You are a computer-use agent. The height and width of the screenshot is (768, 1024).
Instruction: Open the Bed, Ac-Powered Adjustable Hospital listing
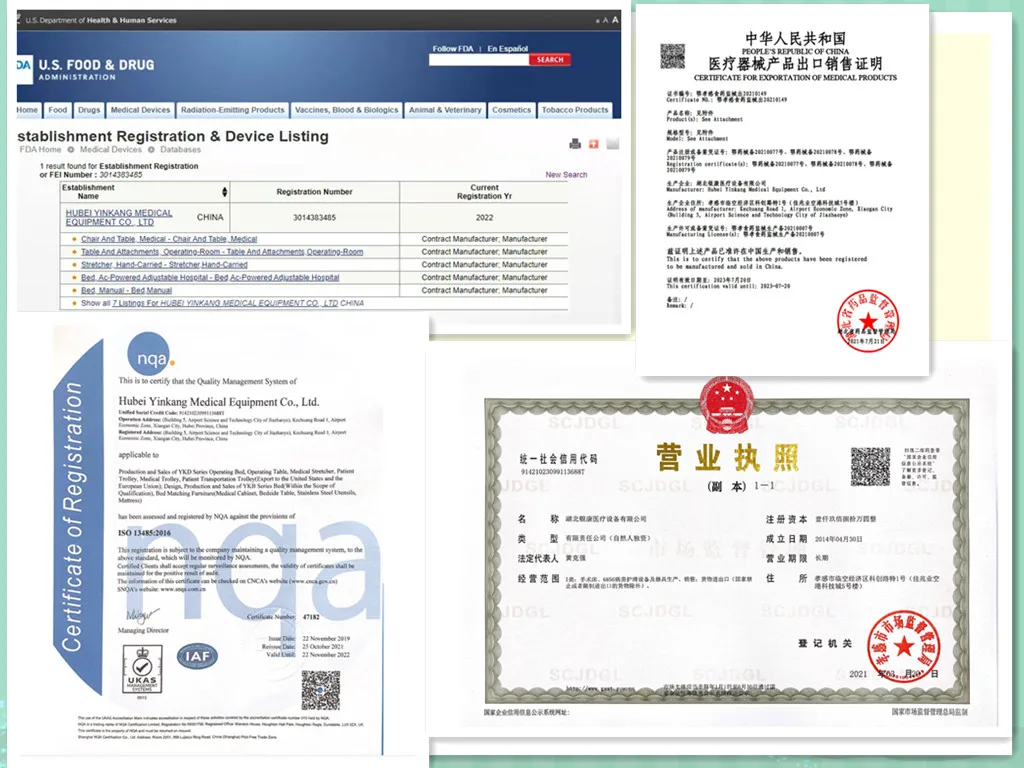coord(210,278)
